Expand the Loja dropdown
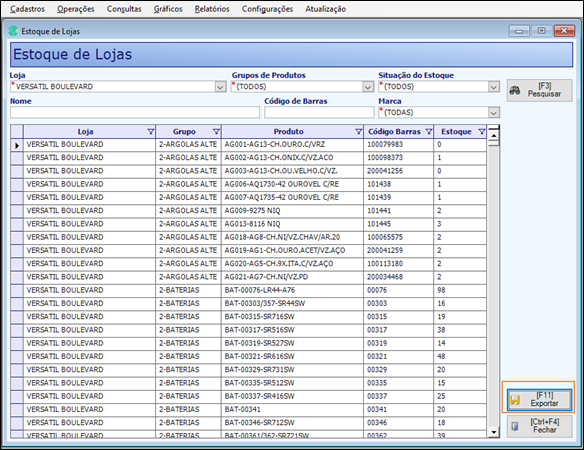584x450 pixels. [220, 87]
